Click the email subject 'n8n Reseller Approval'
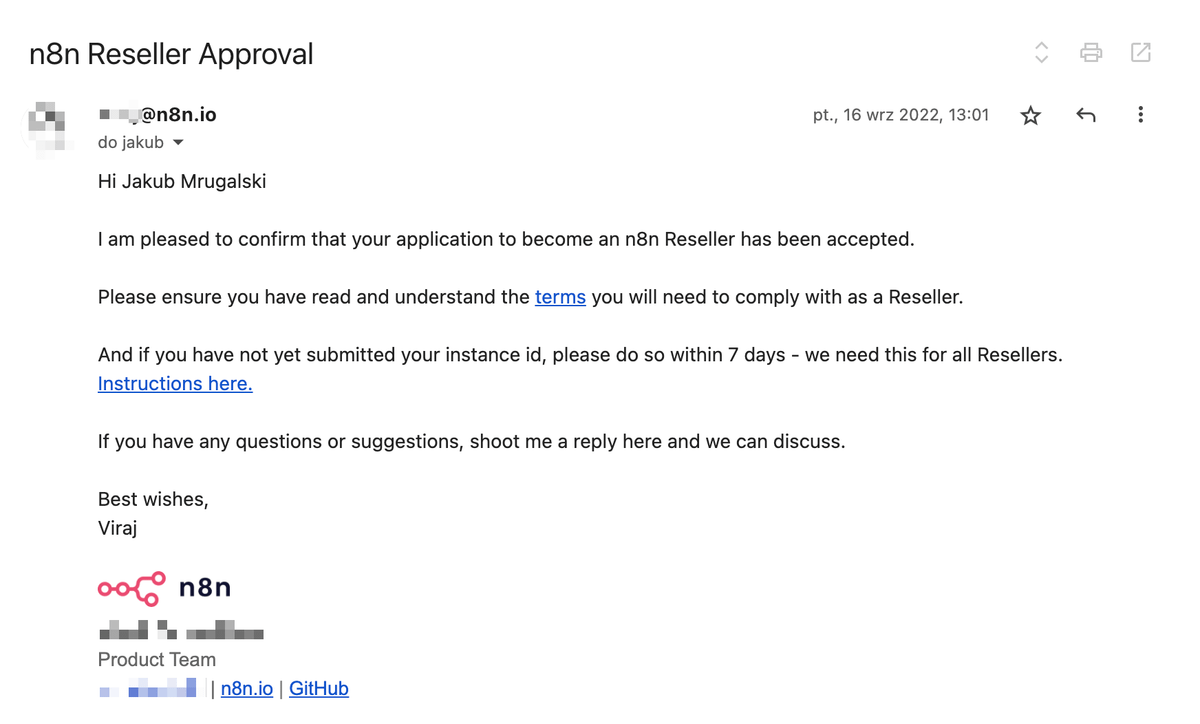This screenshot has width=1200, height=724. pyautogui.click(x=171, y=54)
